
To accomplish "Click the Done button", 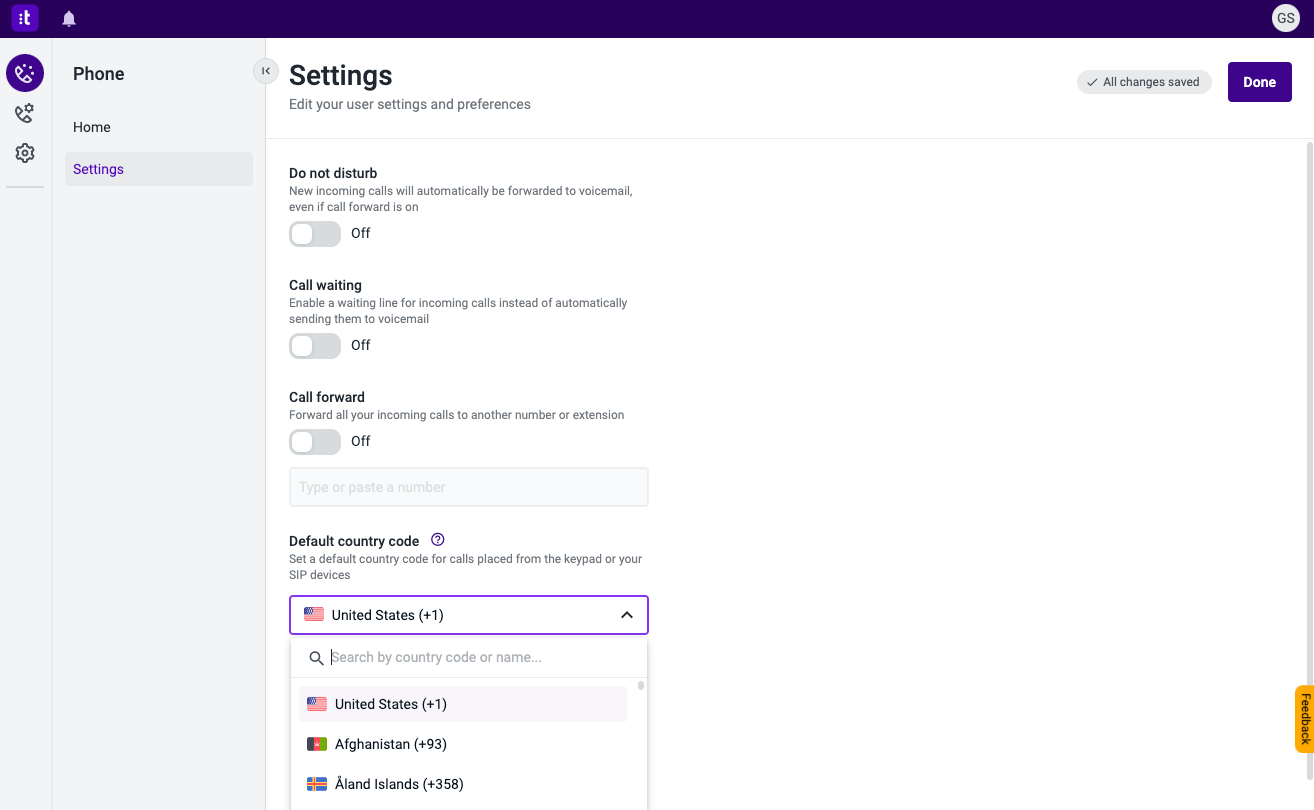I will click(x=1259, y=81).
